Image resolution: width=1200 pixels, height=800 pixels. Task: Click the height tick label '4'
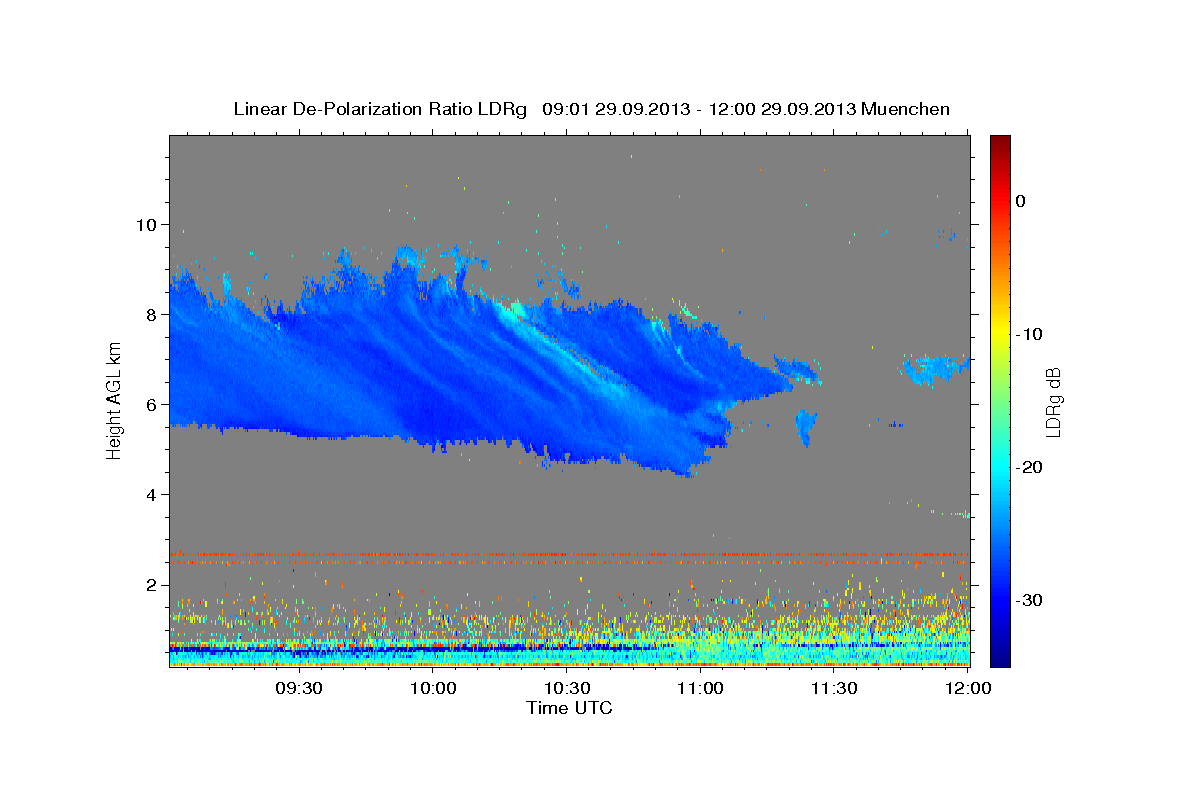(151, 495)
